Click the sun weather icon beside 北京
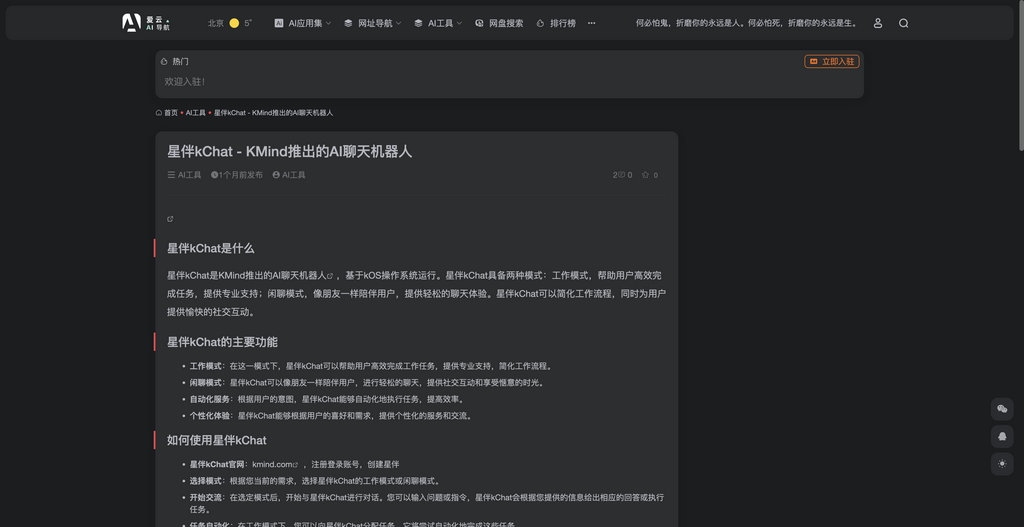The width and height of the screenshot is (1024, 527). (234, 23)
